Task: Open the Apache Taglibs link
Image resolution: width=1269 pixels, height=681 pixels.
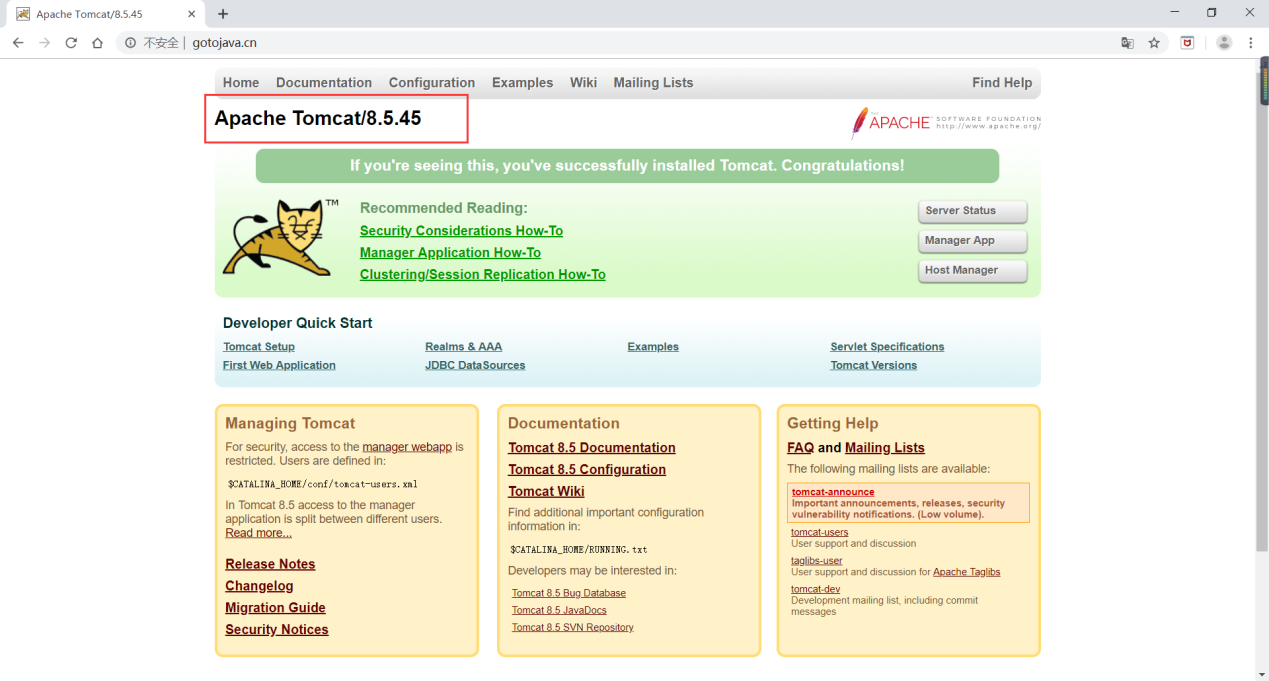Action: pyautogui.click(x=966, y=572)
